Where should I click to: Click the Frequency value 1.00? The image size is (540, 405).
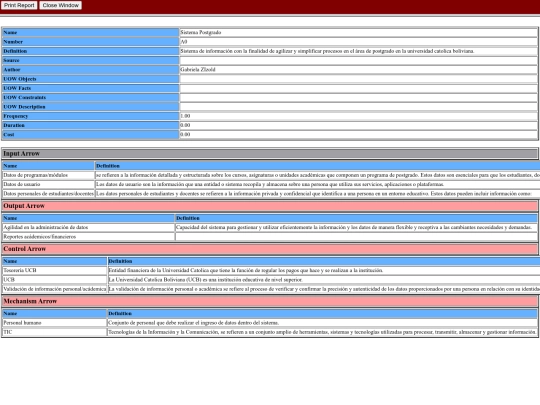pos(185,116)
